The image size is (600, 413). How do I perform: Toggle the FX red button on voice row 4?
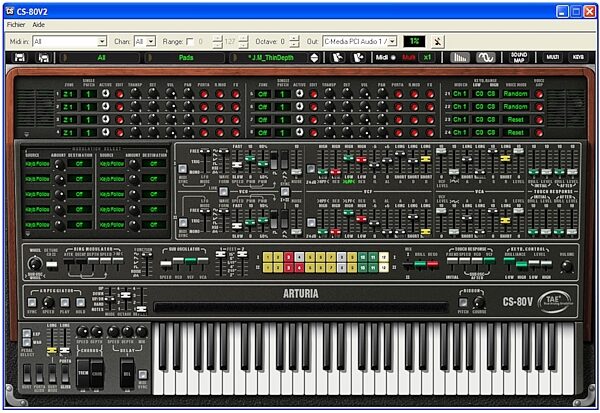[x=236, y=133]
